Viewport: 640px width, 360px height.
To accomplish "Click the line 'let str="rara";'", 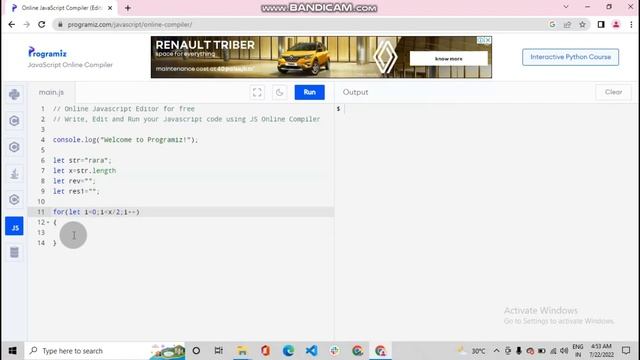I will point(82,160).
